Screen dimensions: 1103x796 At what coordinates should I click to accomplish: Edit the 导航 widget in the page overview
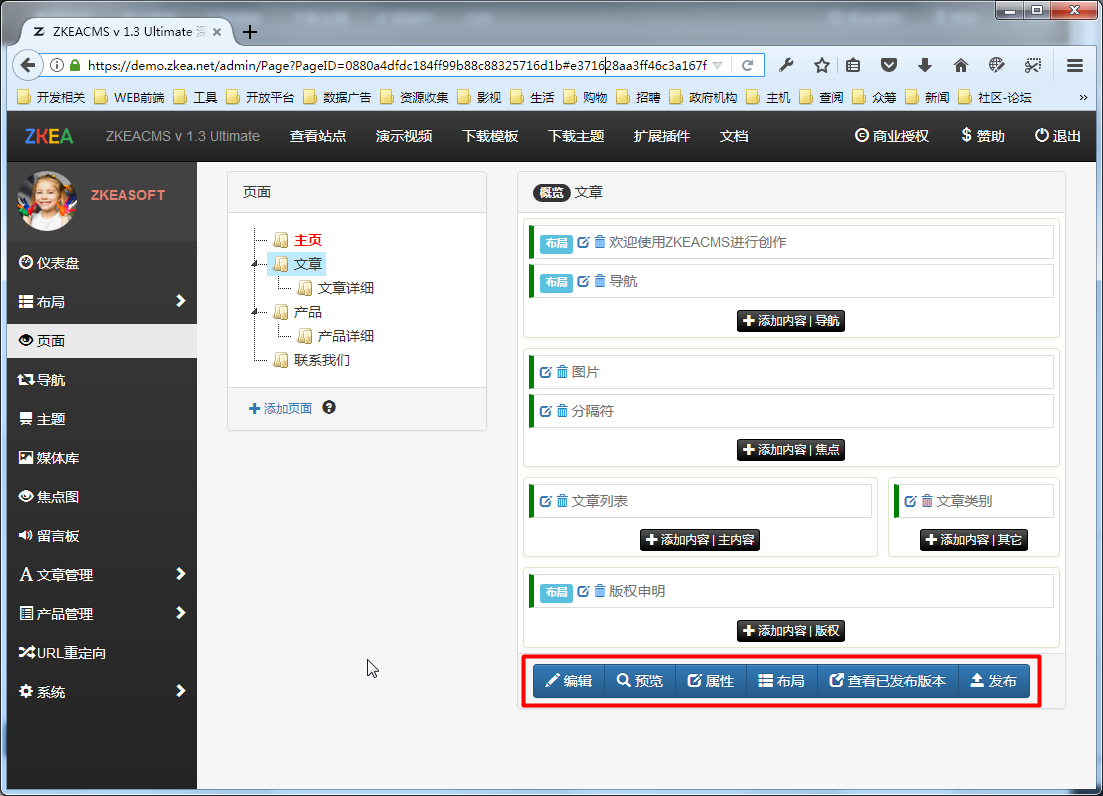(x=583, y=281)
